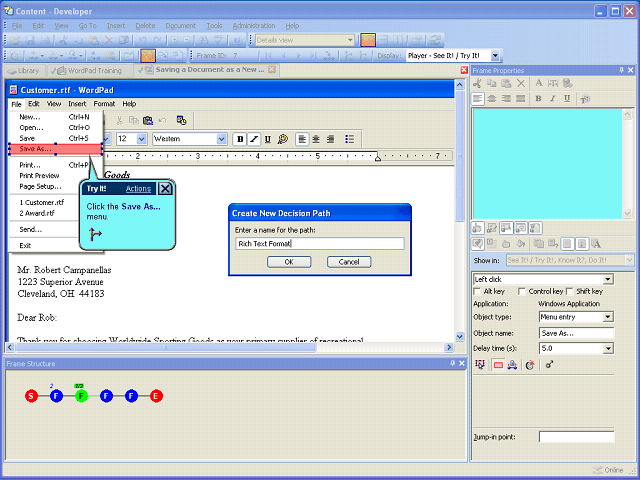
Task: Click the Help question mark toolbar icon
Action: coord(237,40)
